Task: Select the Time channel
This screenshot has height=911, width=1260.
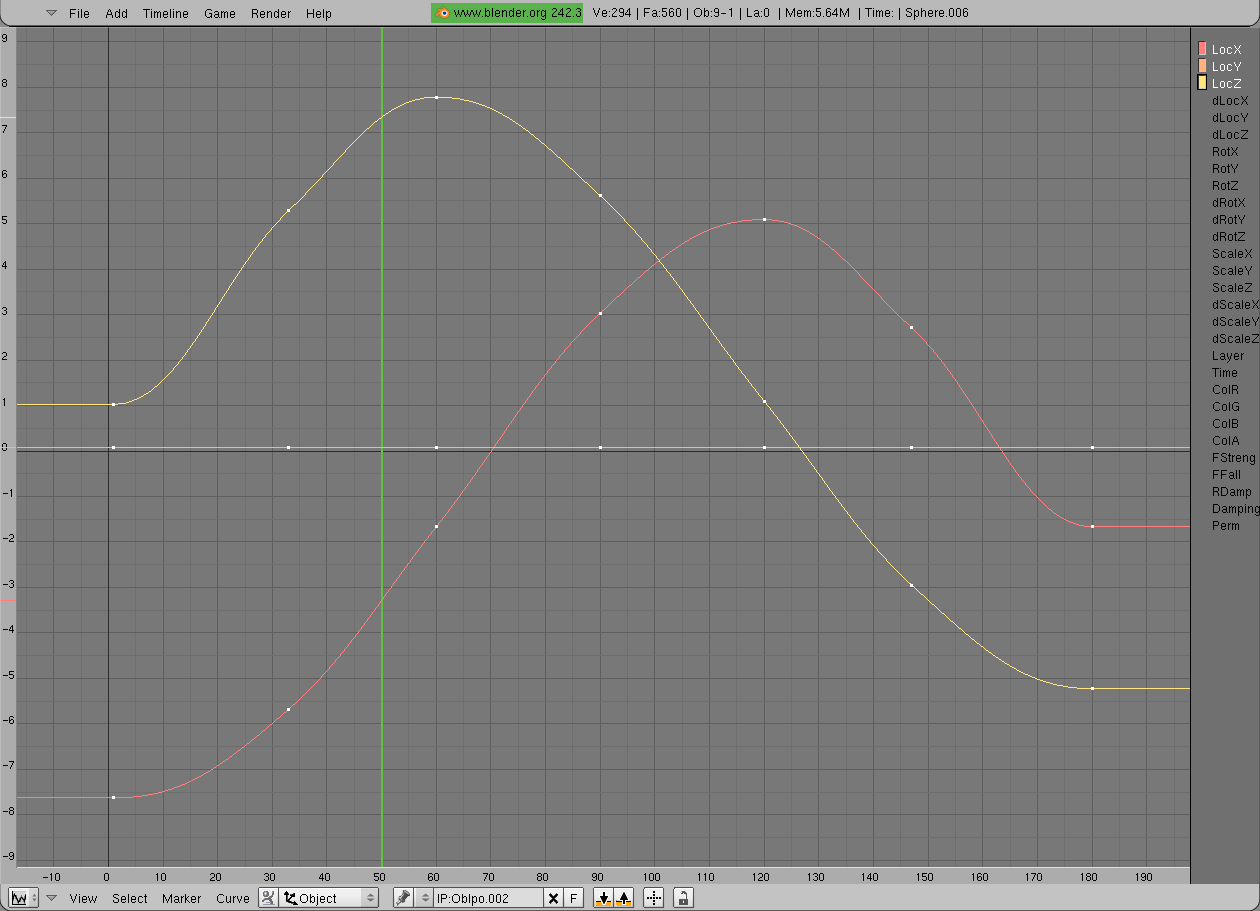Action: point(1225,372)
